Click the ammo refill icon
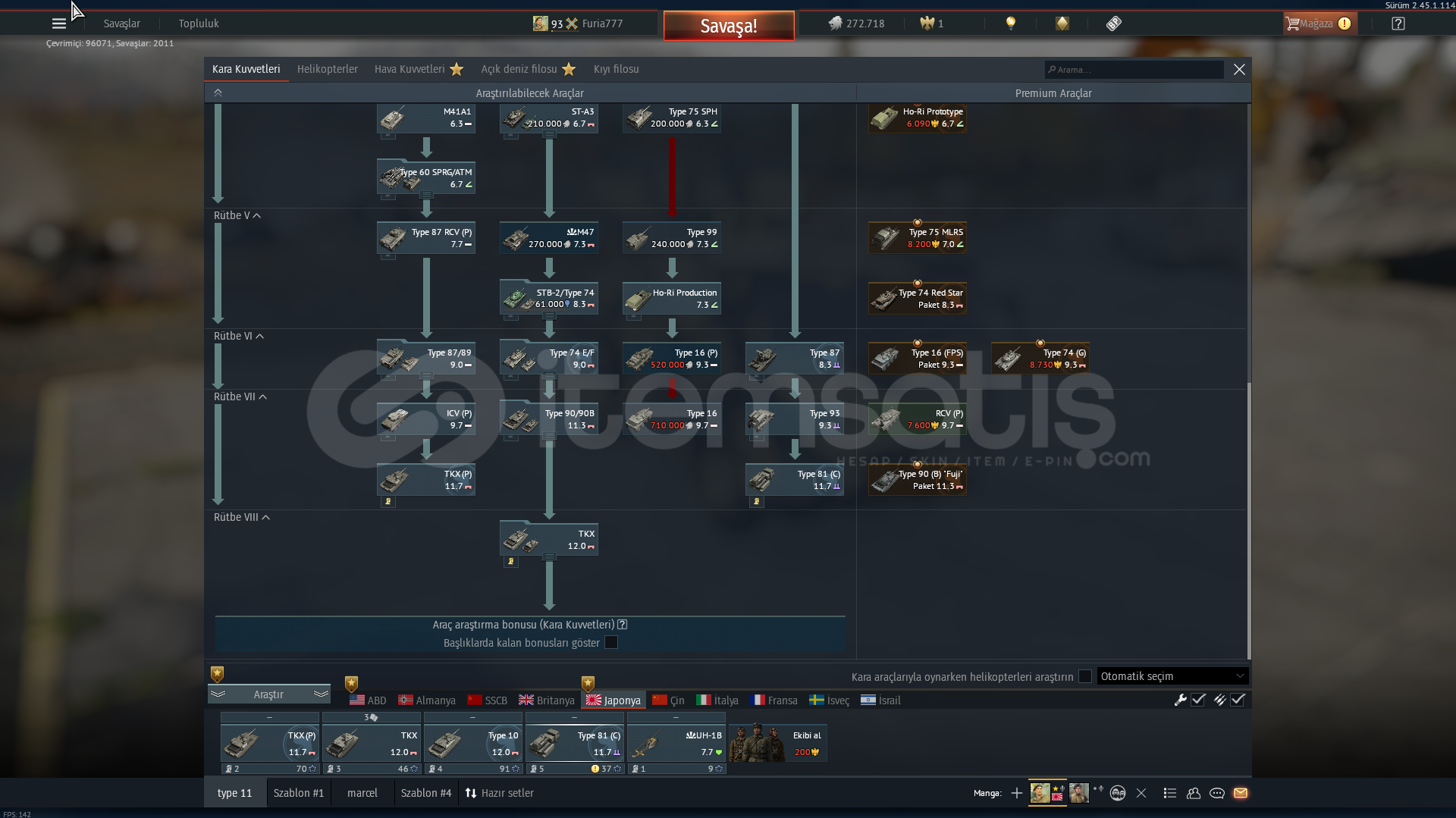Image resolution: width=1456 pixels, height=818 pixels. tap(1219, 700)
